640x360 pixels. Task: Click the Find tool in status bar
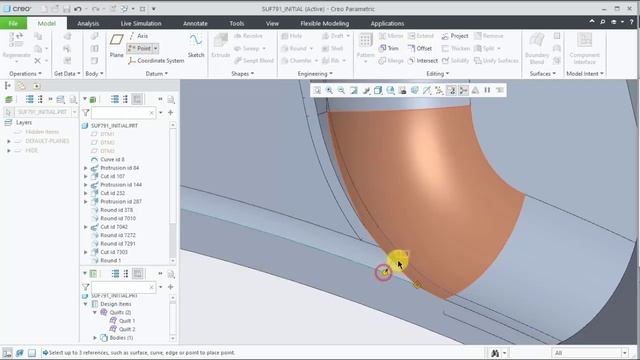pyautogui.click(x=495, y=353)
